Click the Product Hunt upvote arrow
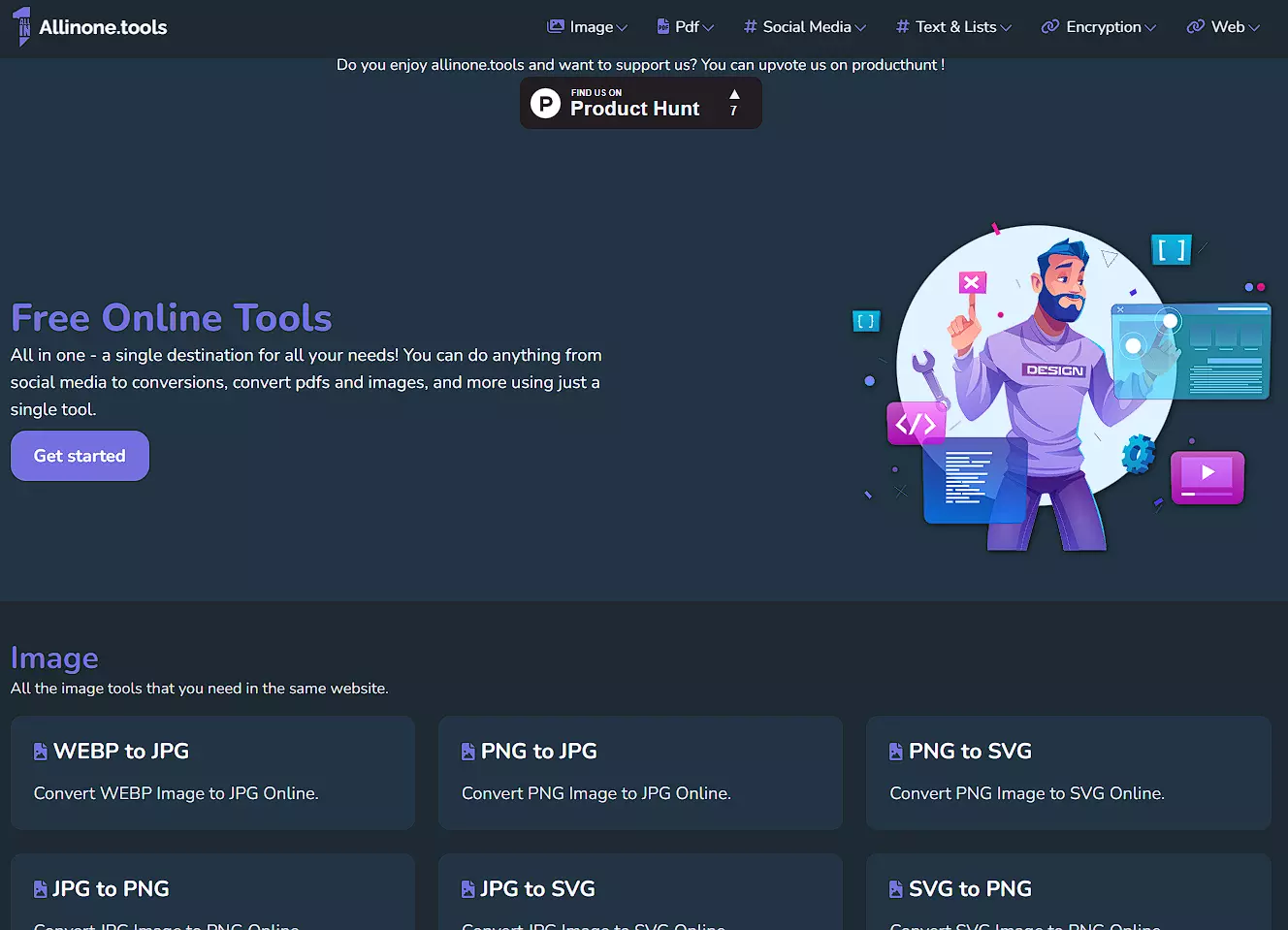 pos(734,95)
